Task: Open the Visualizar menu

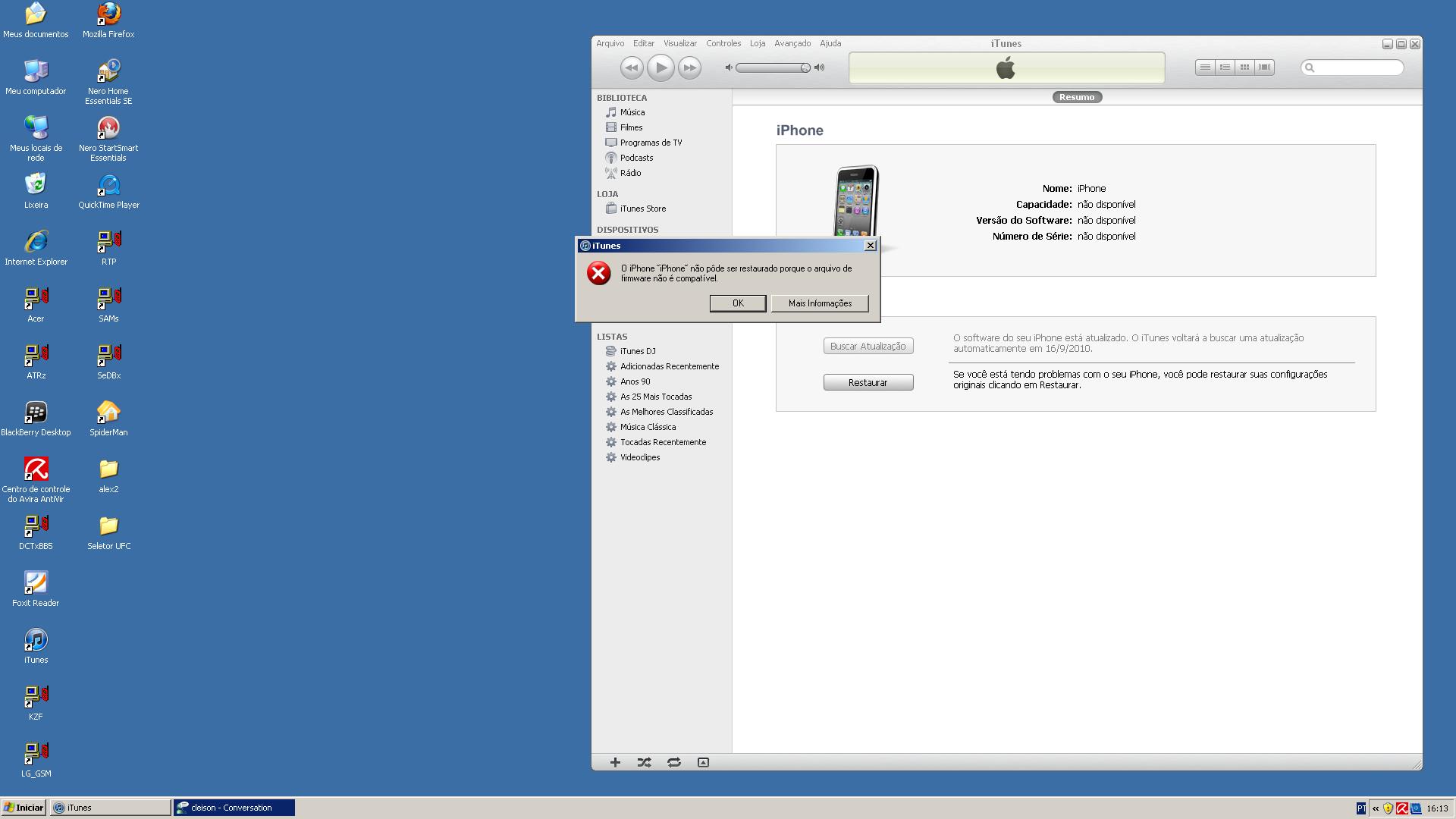Action: [x=679, y=44]
